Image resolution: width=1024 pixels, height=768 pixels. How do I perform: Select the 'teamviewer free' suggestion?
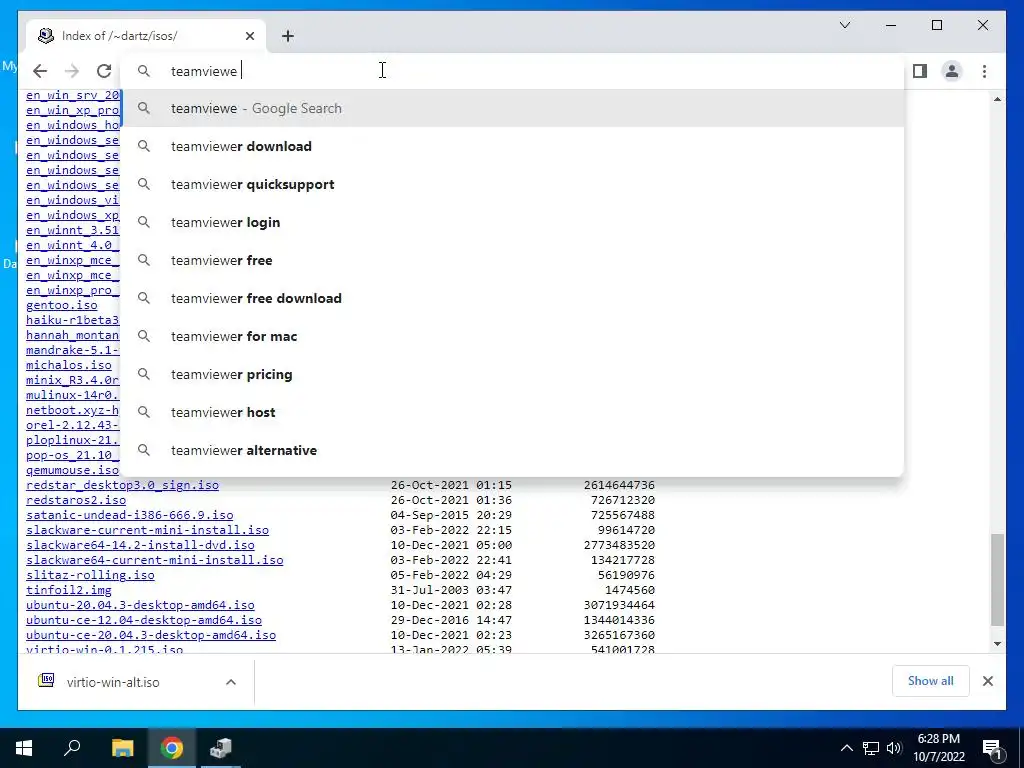(513, 260)
